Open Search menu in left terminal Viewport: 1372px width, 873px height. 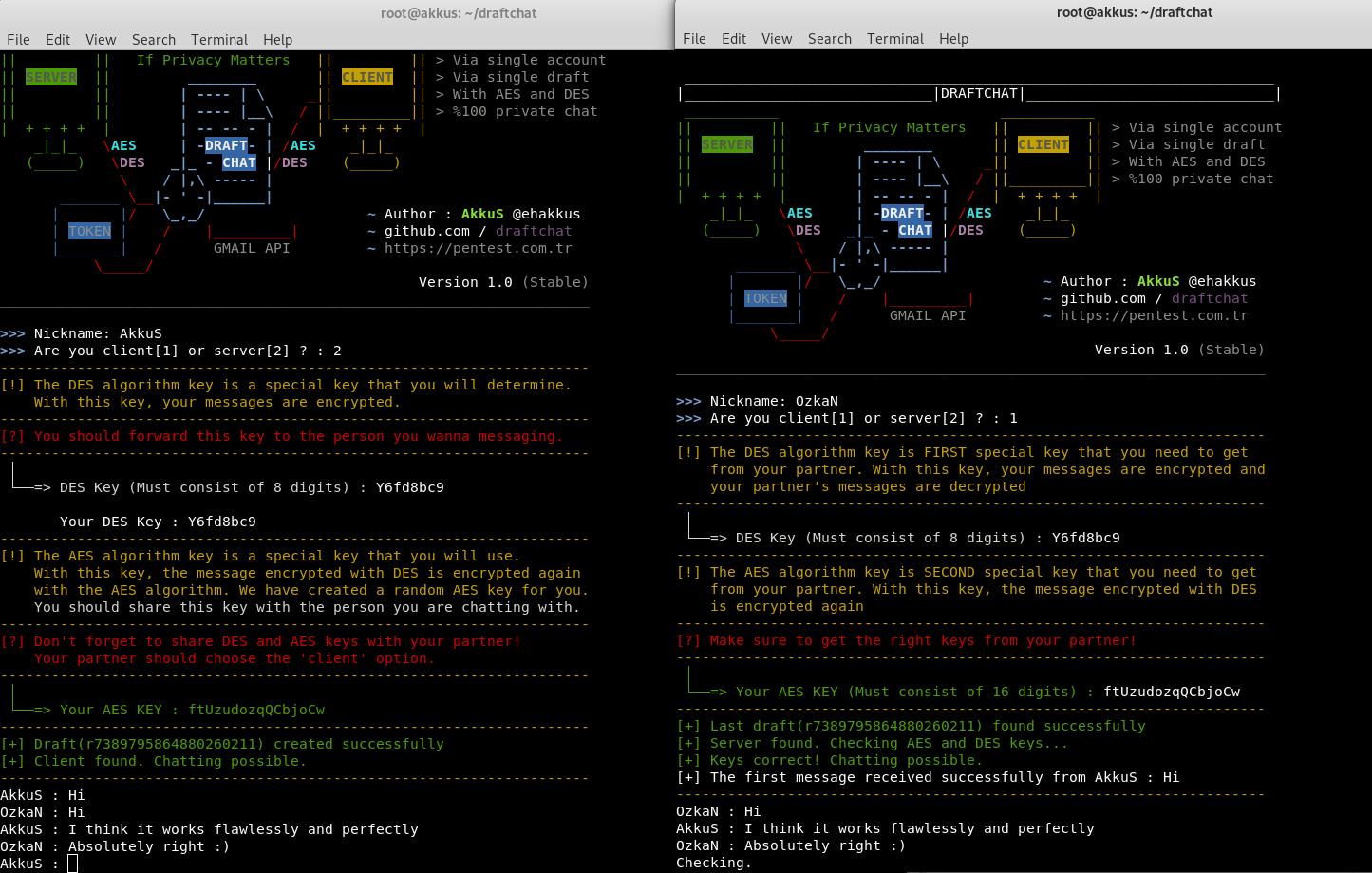pyautogui.click(x=154, y=40)
